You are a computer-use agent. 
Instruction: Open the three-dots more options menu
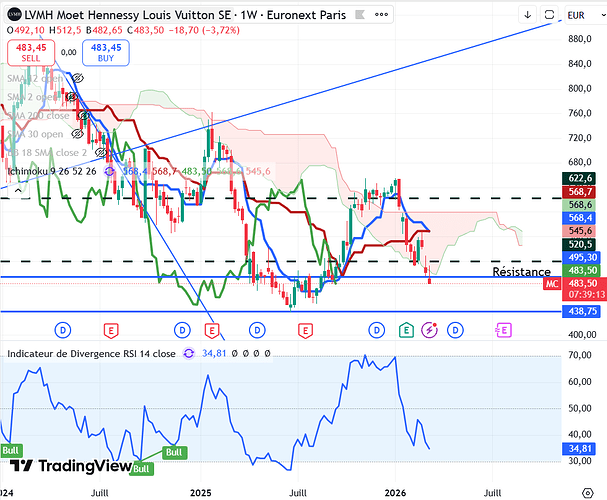click(381, 15)
